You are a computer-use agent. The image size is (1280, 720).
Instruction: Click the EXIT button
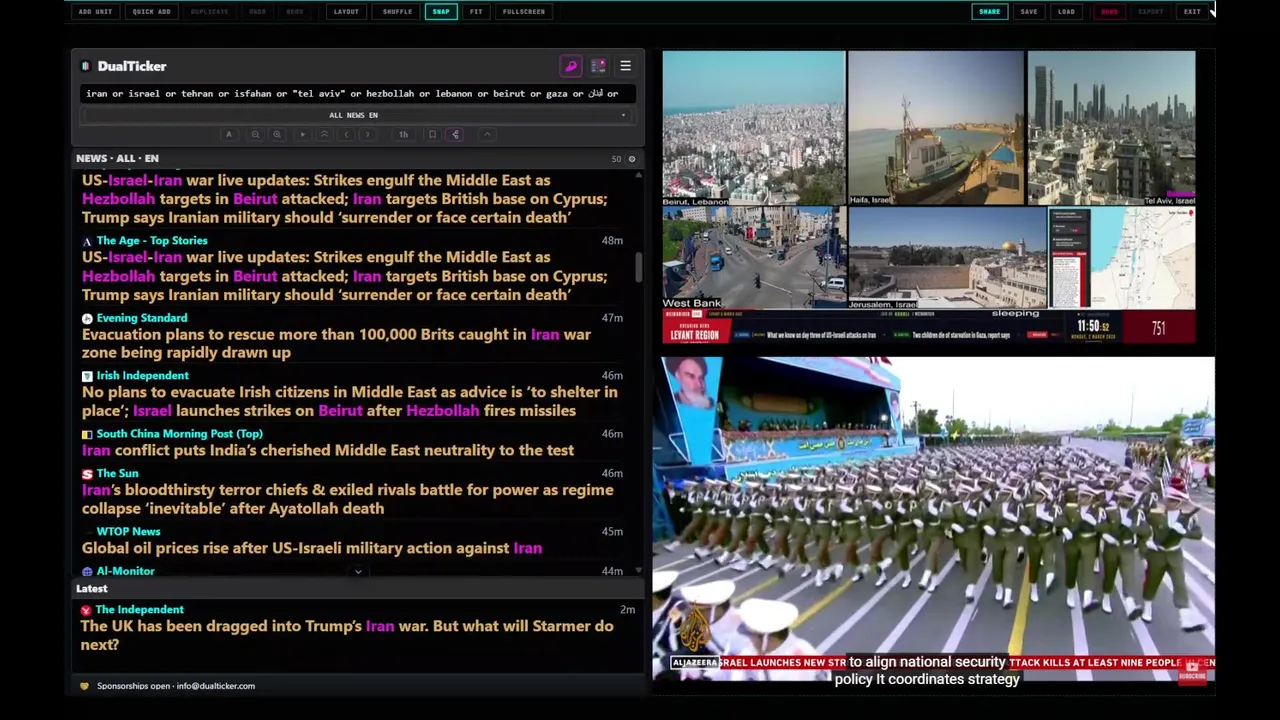tap(1192, 12)
